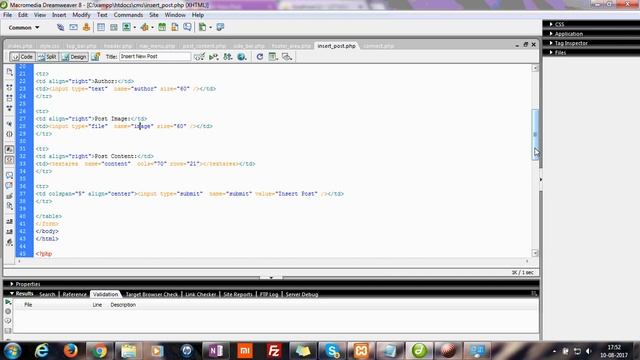640x360 pixels.
Task: Insert an email link icon
Action: click(x=73, y=27)
